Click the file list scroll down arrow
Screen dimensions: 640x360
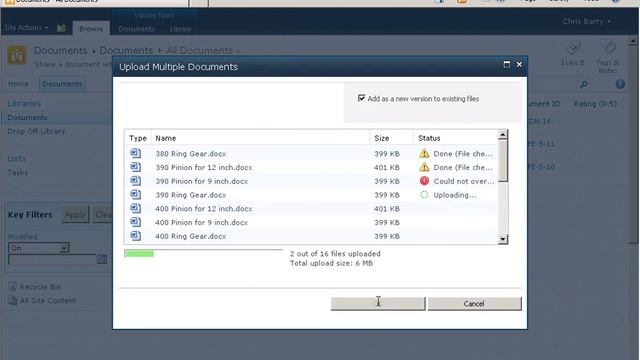coord(503,240)
